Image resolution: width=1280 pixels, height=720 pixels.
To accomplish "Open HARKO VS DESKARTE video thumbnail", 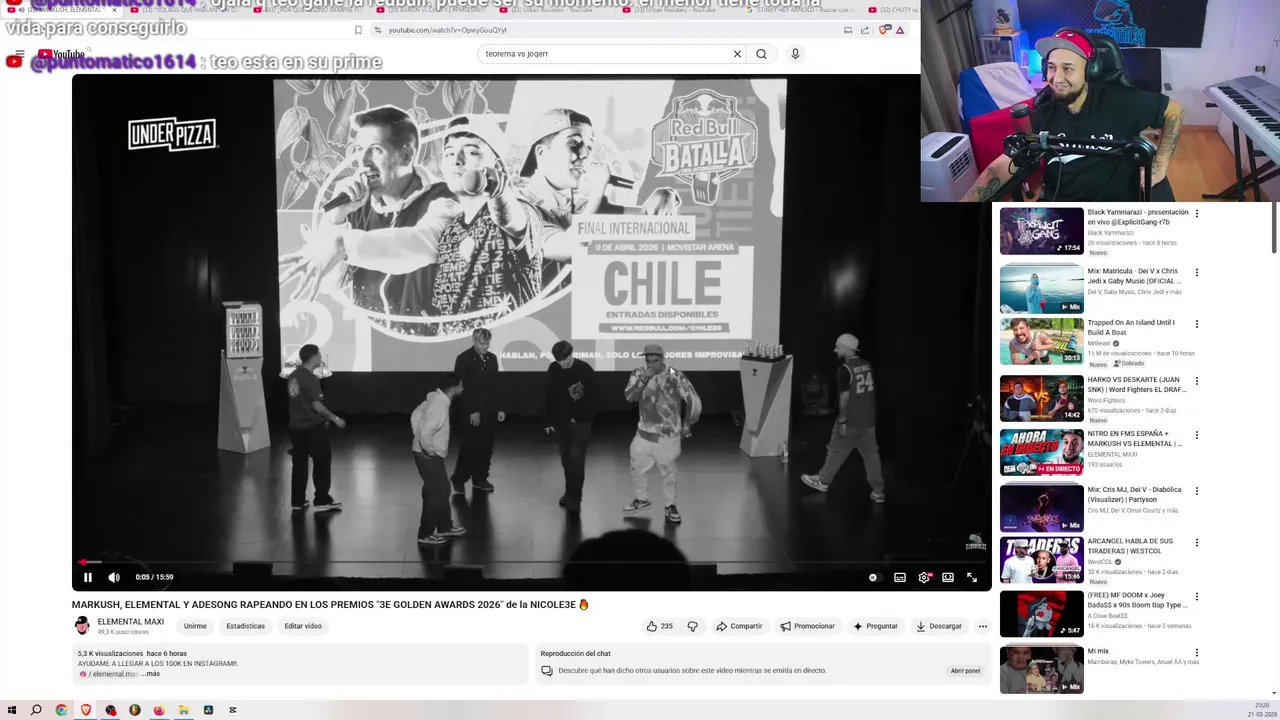I will pos(1041,399).
